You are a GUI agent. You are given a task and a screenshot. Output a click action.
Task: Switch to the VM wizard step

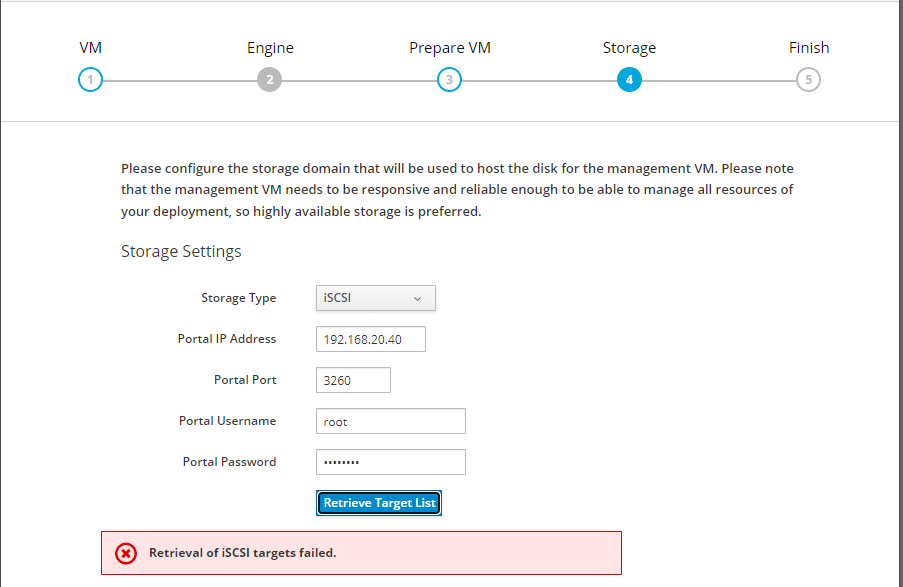pos(90,47)
